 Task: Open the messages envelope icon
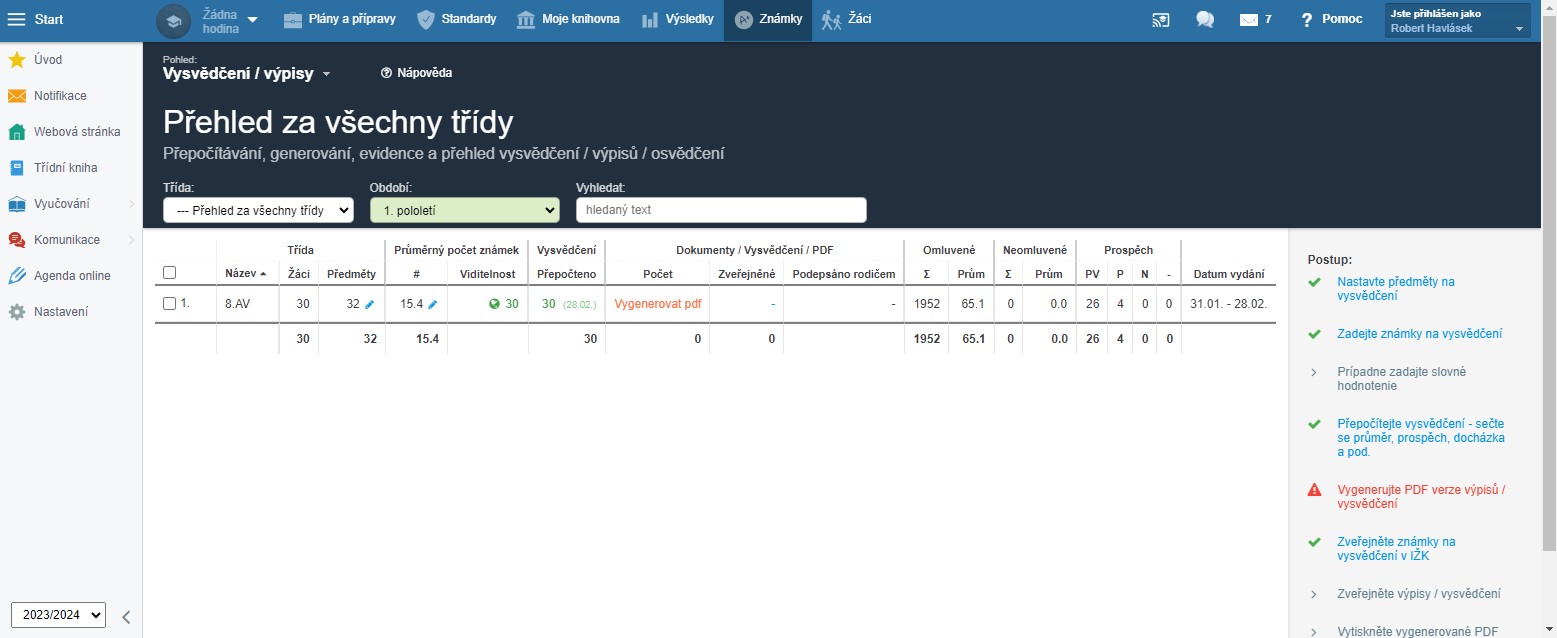[1247, 20]
